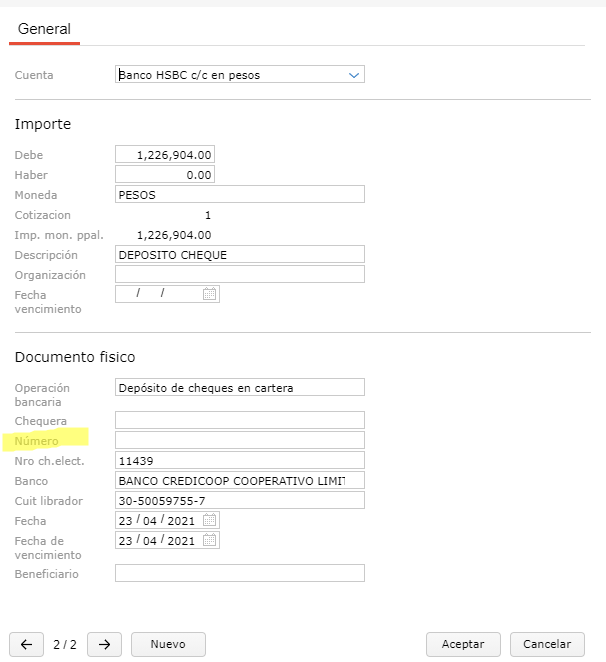The height and width of the screenshot is (662, 606).
Task: Open calendar icon for Fecha vencimiento in Importe
Action: (x=209, y=294)
